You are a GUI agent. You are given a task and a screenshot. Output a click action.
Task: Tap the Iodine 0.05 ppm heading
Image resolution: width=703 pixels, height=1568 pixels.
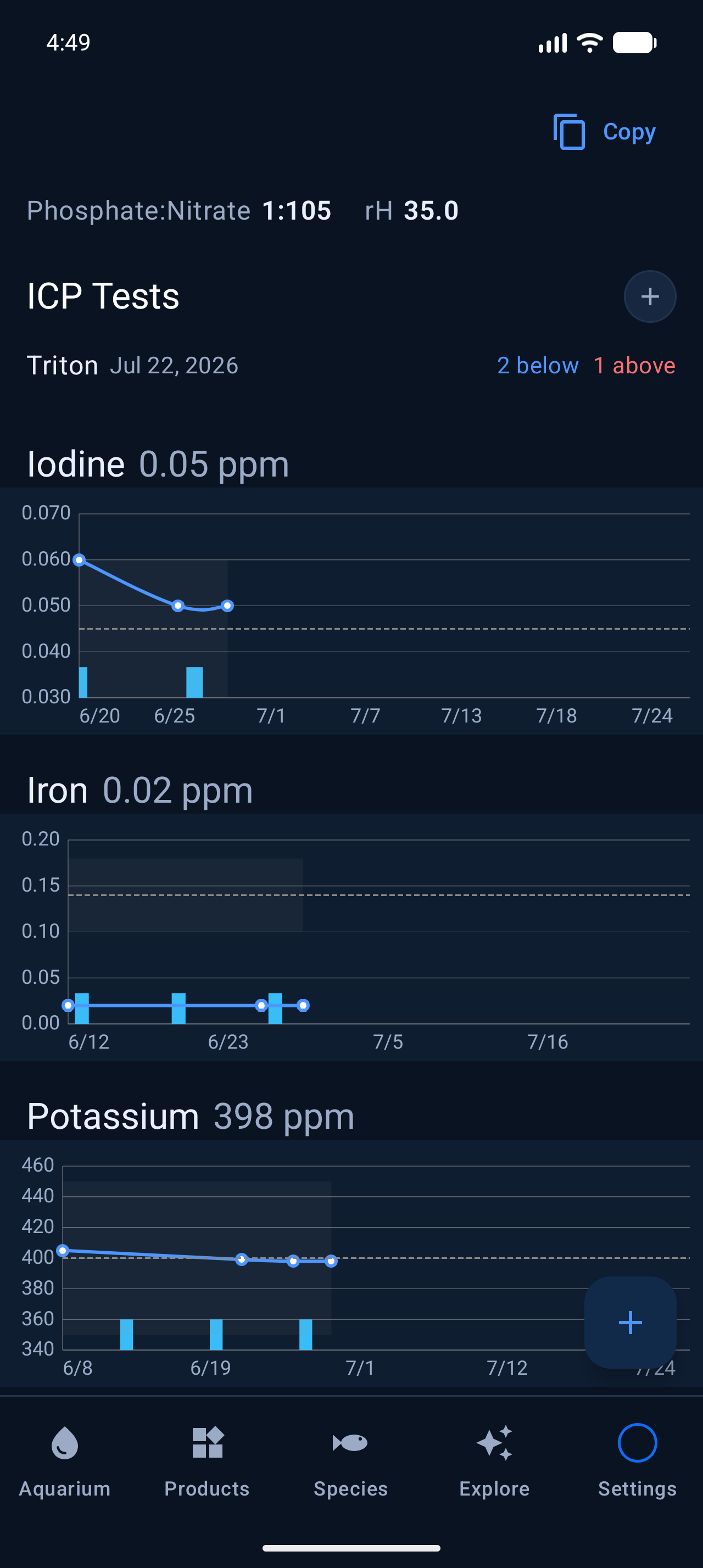tap(158, 464)
